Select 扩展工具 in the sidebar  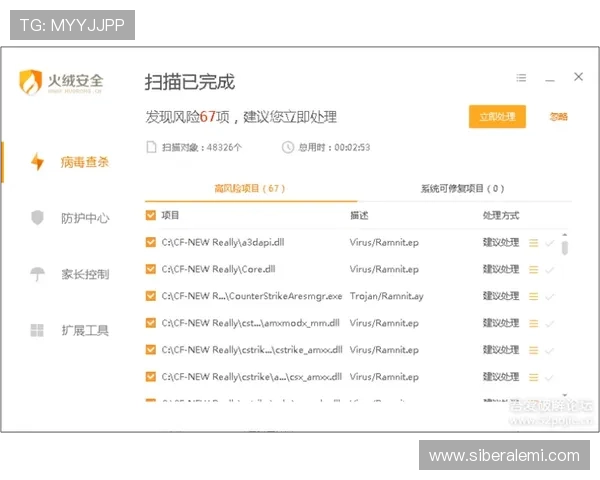pos(85,330)
